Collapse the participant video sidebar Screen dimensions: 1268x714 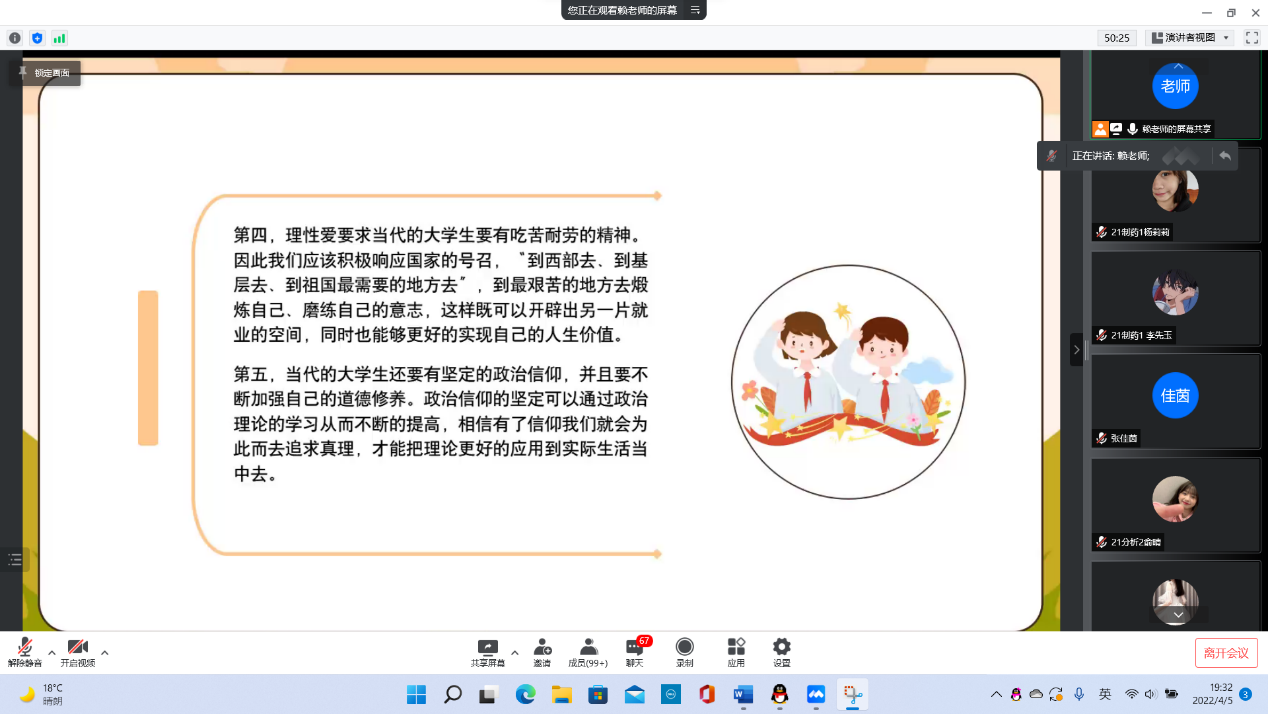click(1076, 349)
